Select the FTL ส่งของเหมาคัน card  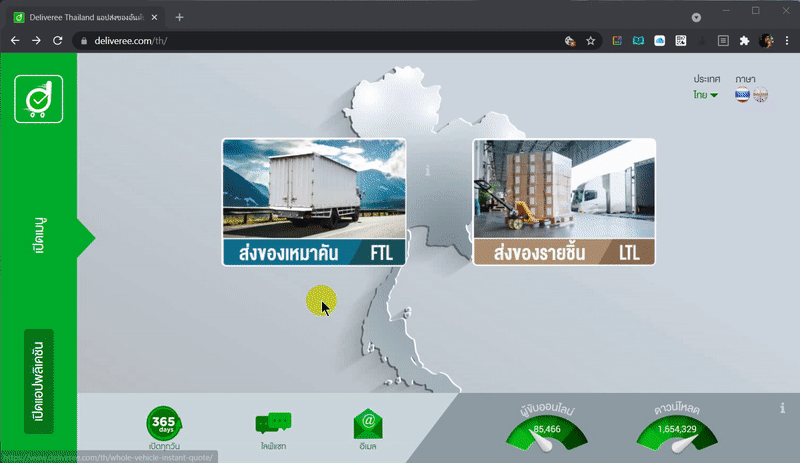314,202
